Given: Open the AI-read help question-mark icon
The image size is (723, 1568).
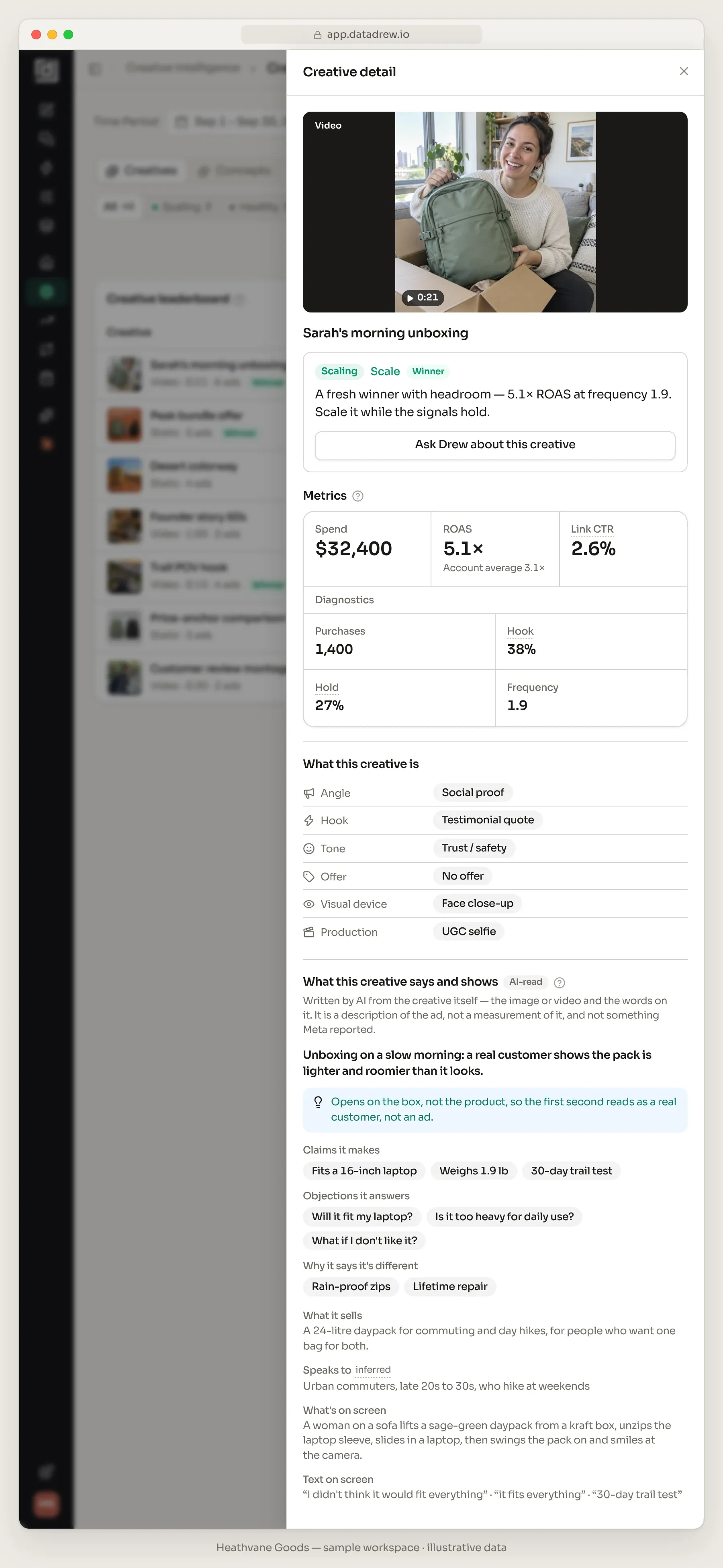Looking at the screenshot, I should pyautogui.click(x=559, y=982).
